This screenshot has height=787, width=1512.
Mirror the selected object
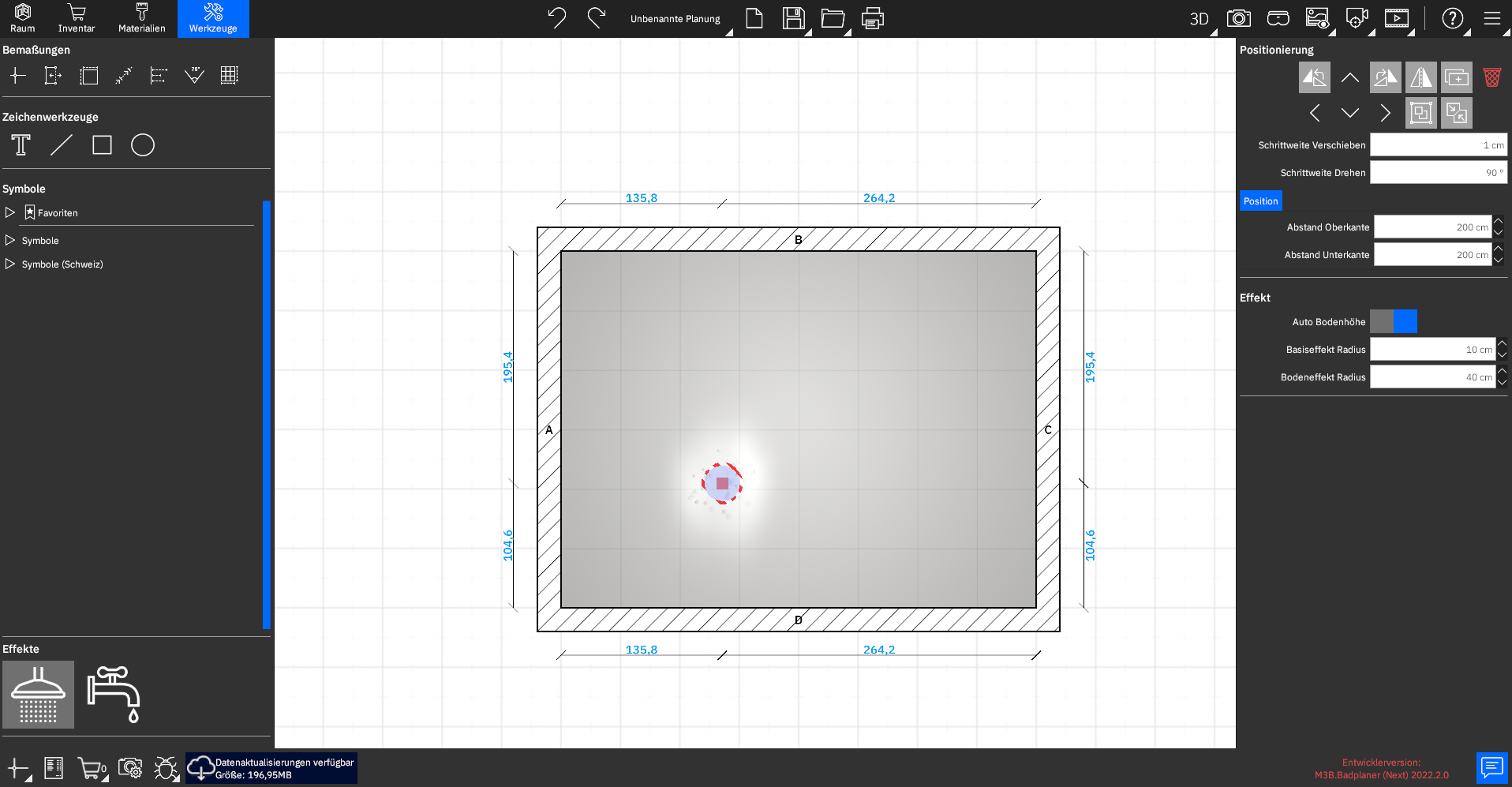click(x=1420, y=77)
